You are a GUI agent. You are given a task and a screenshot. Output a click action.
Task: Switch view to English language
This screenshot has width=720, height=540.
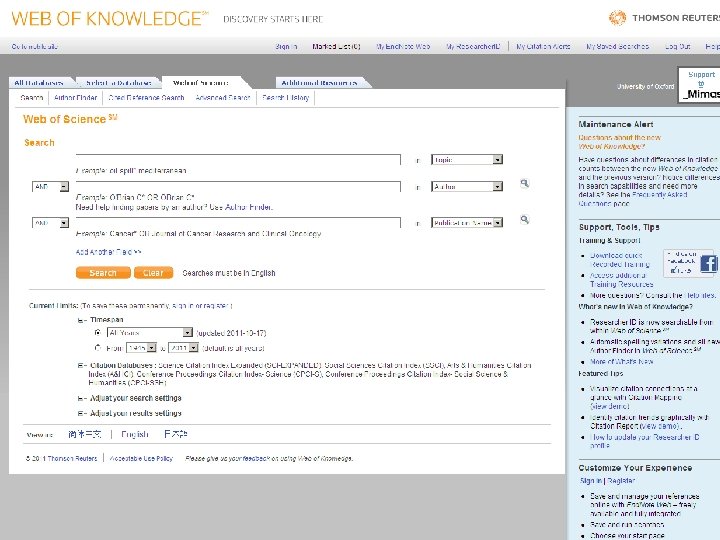coord(135,434)
